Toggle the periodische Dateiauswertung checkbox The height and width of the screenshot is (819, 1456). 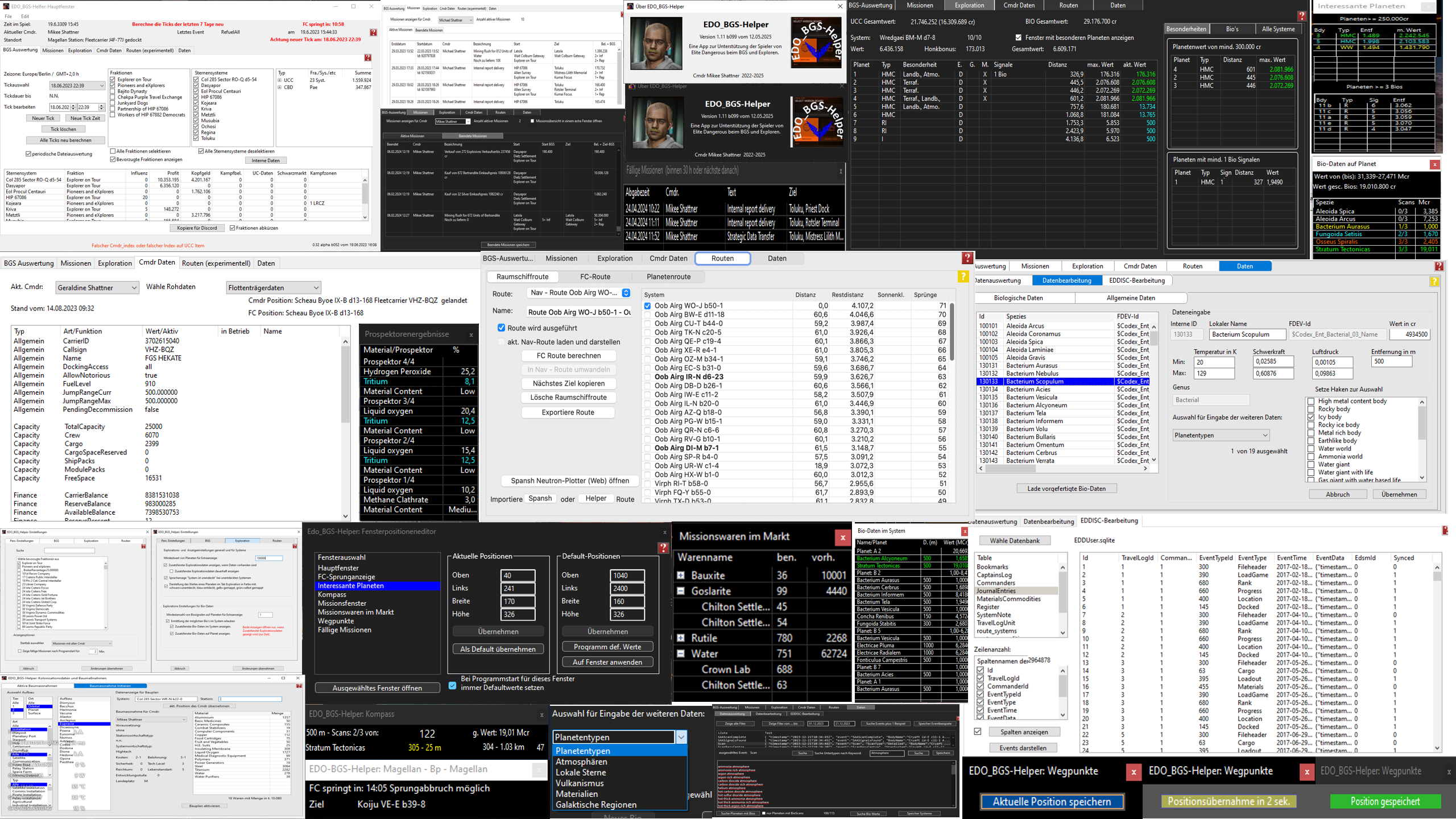tap(28, 154)
